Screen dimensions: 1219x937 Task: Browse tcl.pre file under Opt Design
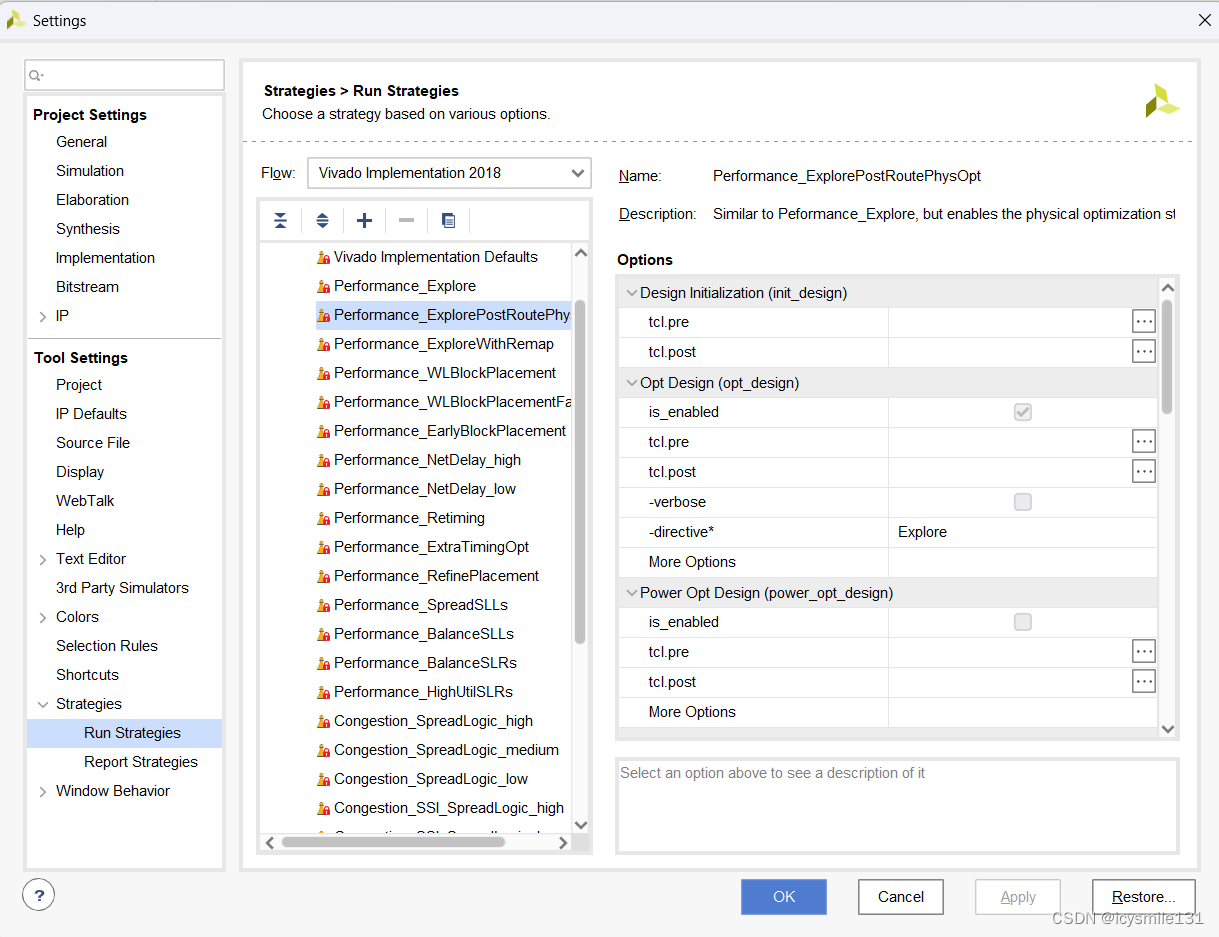click(1144, 442)
